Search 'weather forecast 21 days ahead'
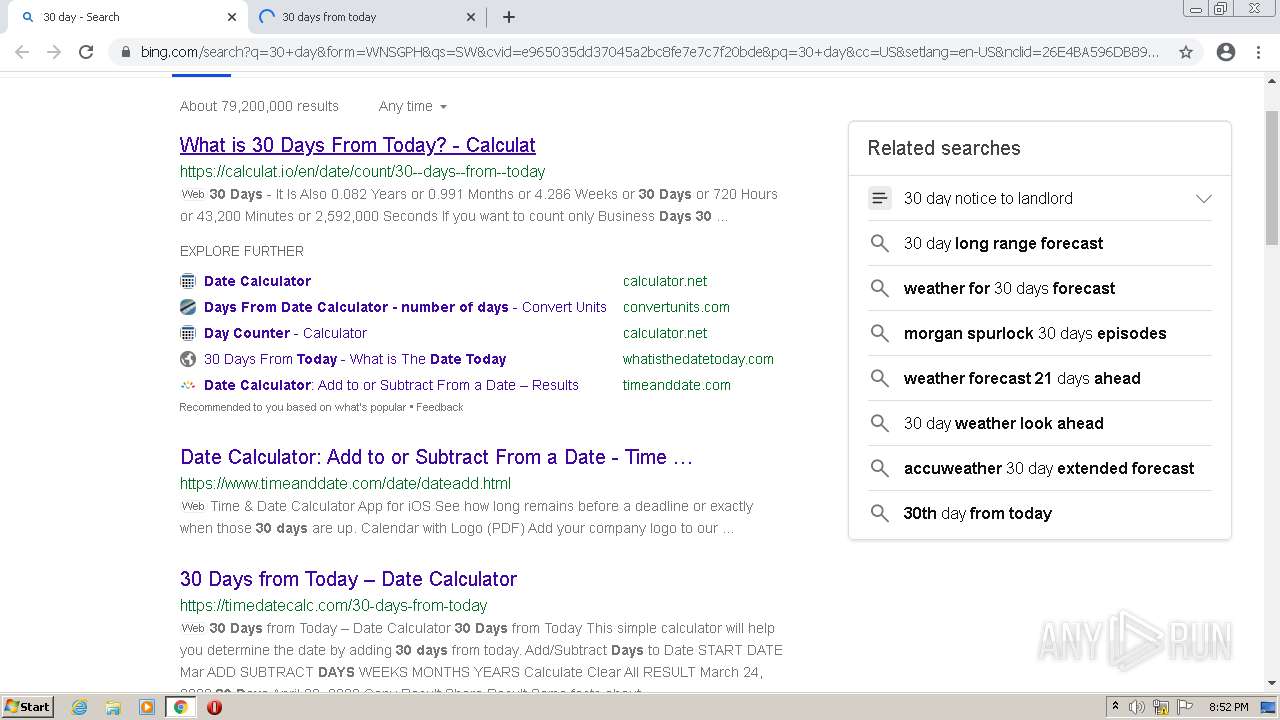Viewport: 1280px width, 720px height. (x=1022, y=378)
